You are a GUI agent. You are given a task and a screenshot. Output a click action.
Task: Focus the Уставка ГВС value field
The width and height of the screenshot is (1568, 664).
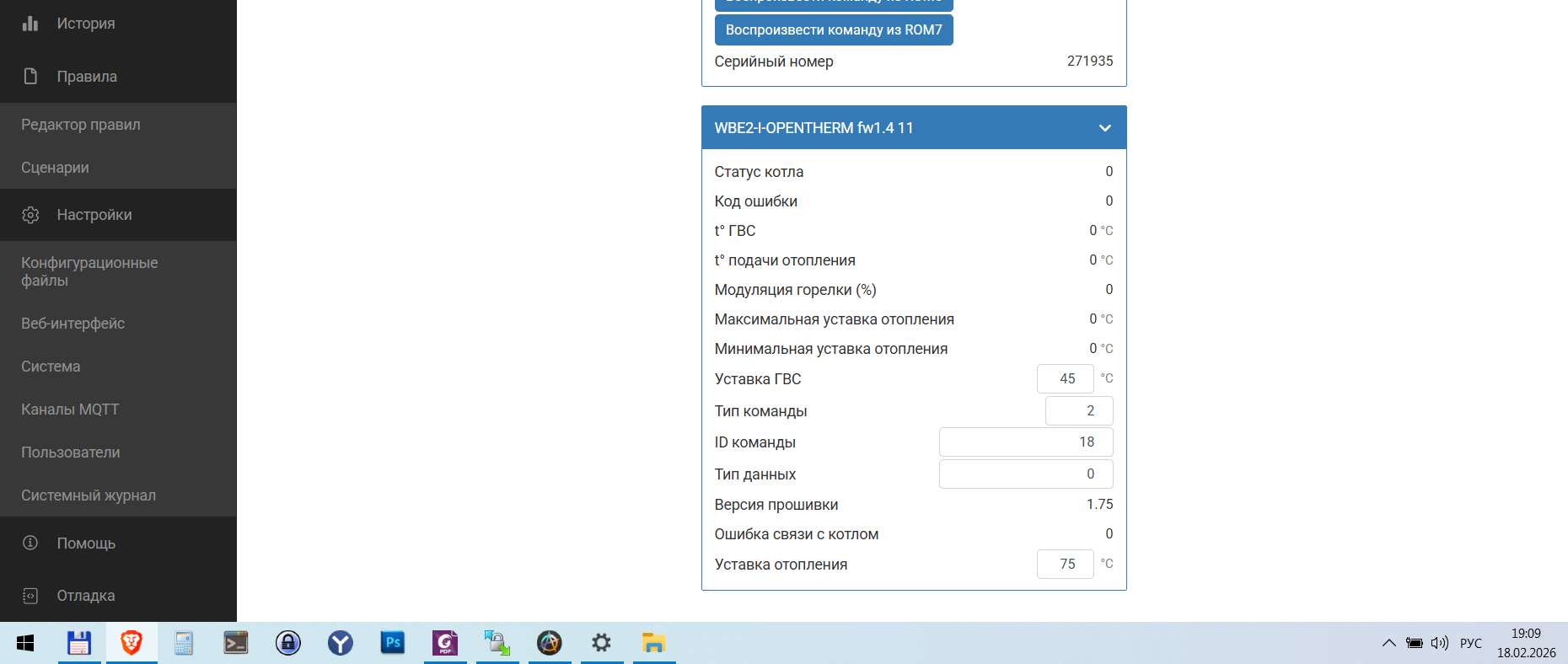1065,379
